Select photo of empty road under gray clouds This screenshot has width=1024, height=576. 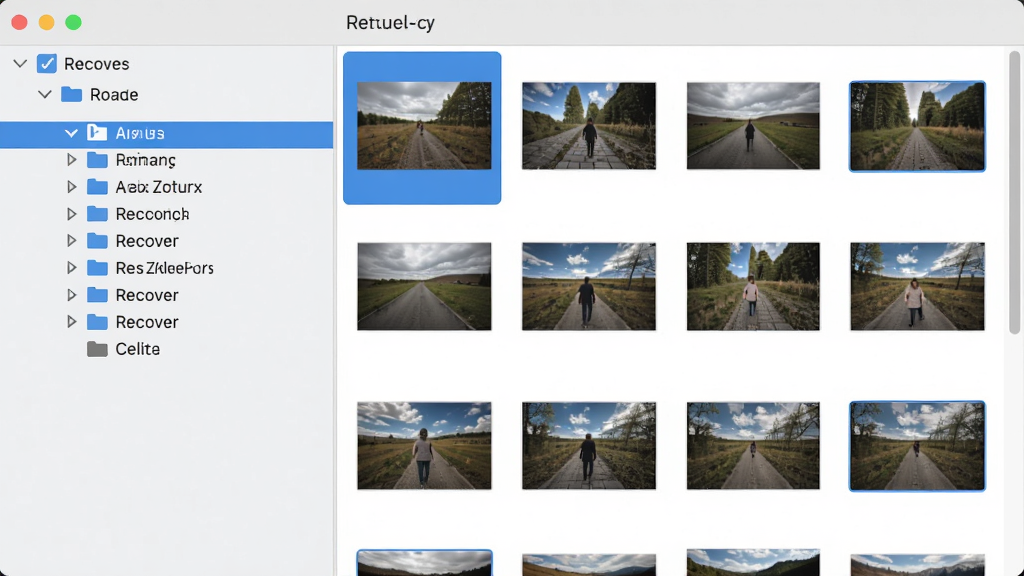tap(424, 286)
